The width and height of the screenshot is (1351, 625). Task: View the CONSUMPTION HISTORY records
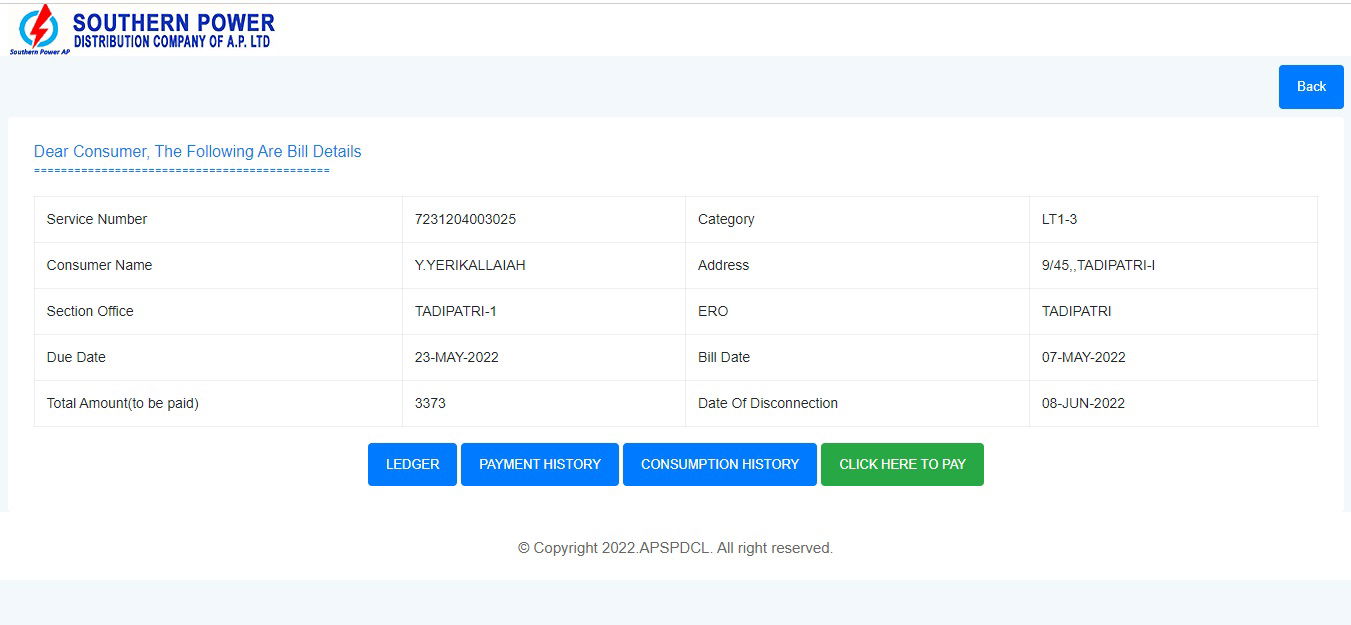click(x=719, y=463)
